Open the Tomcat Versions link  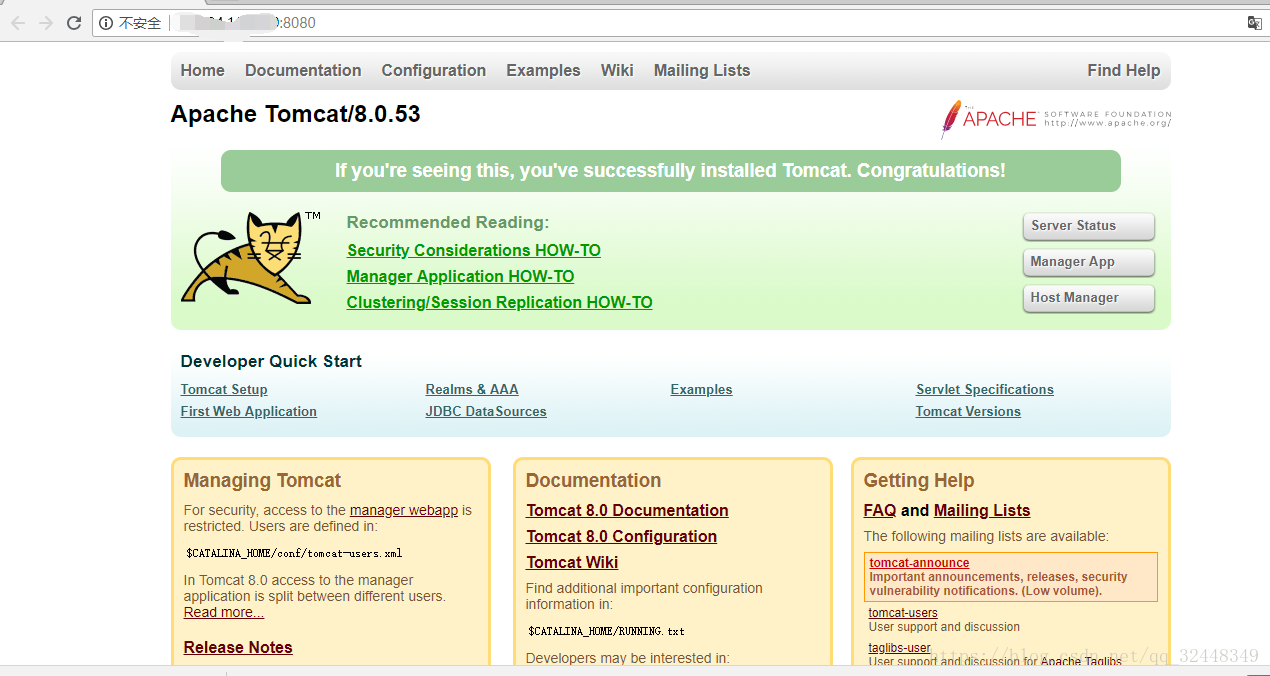(x=968, y=411)
